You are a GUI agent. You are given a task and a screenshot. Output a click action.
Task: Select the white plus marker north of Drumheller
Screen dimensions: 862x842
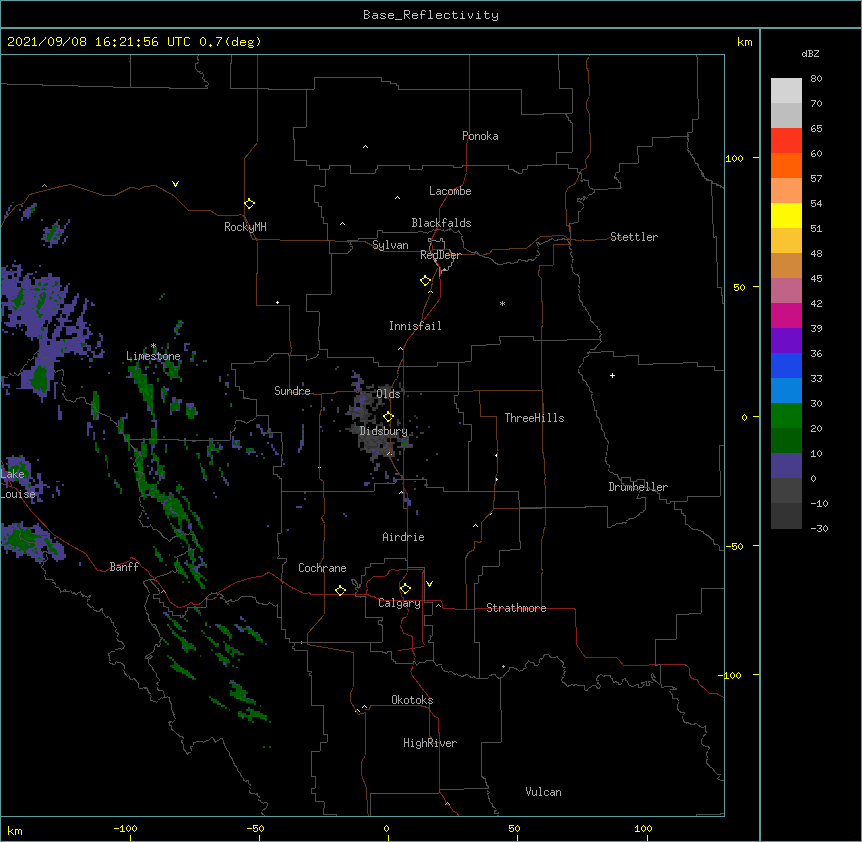coord(612,375)
